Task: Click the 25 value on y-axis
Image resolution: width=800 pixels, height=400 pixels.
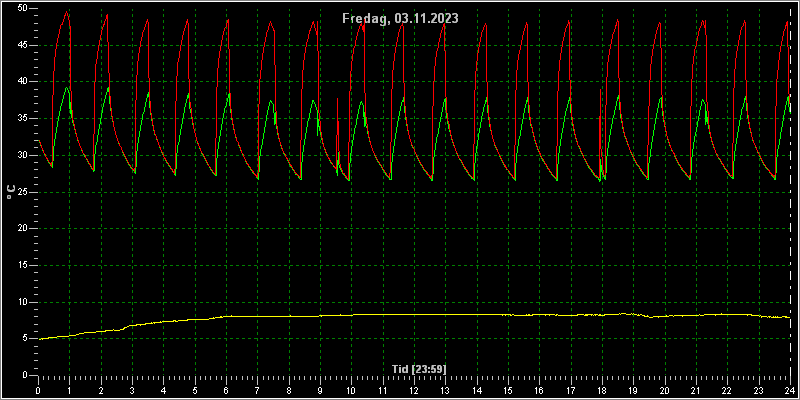Action: coord(22,192)
